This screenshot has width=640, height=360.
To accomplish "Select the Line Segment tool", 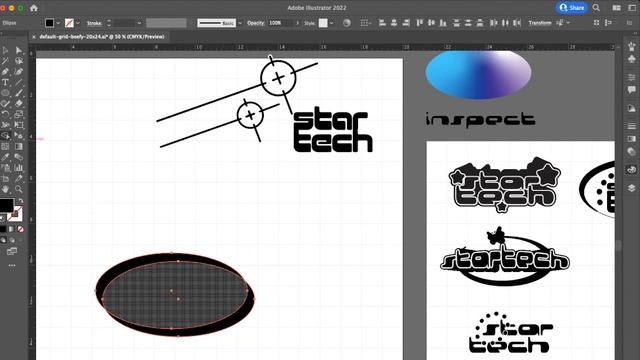I will tap(19, 82).
